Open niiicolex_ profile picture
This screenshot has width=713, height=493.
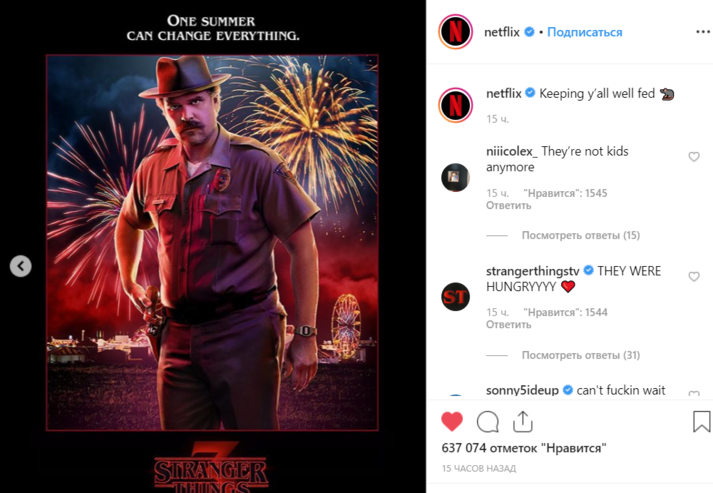coord(455,177)
